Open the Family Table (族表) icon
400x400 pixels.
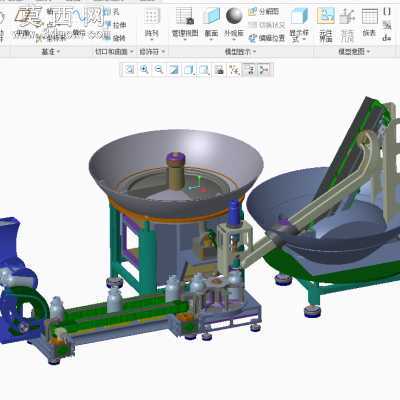[369, 16]
